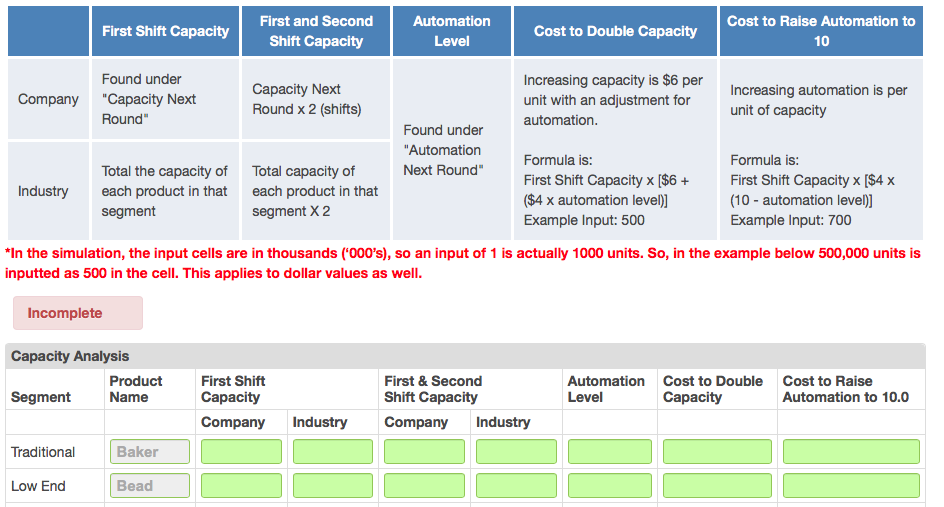Select the Bead product name field
Viewport: 944px width, 507px height.
[x=150, y=485]
